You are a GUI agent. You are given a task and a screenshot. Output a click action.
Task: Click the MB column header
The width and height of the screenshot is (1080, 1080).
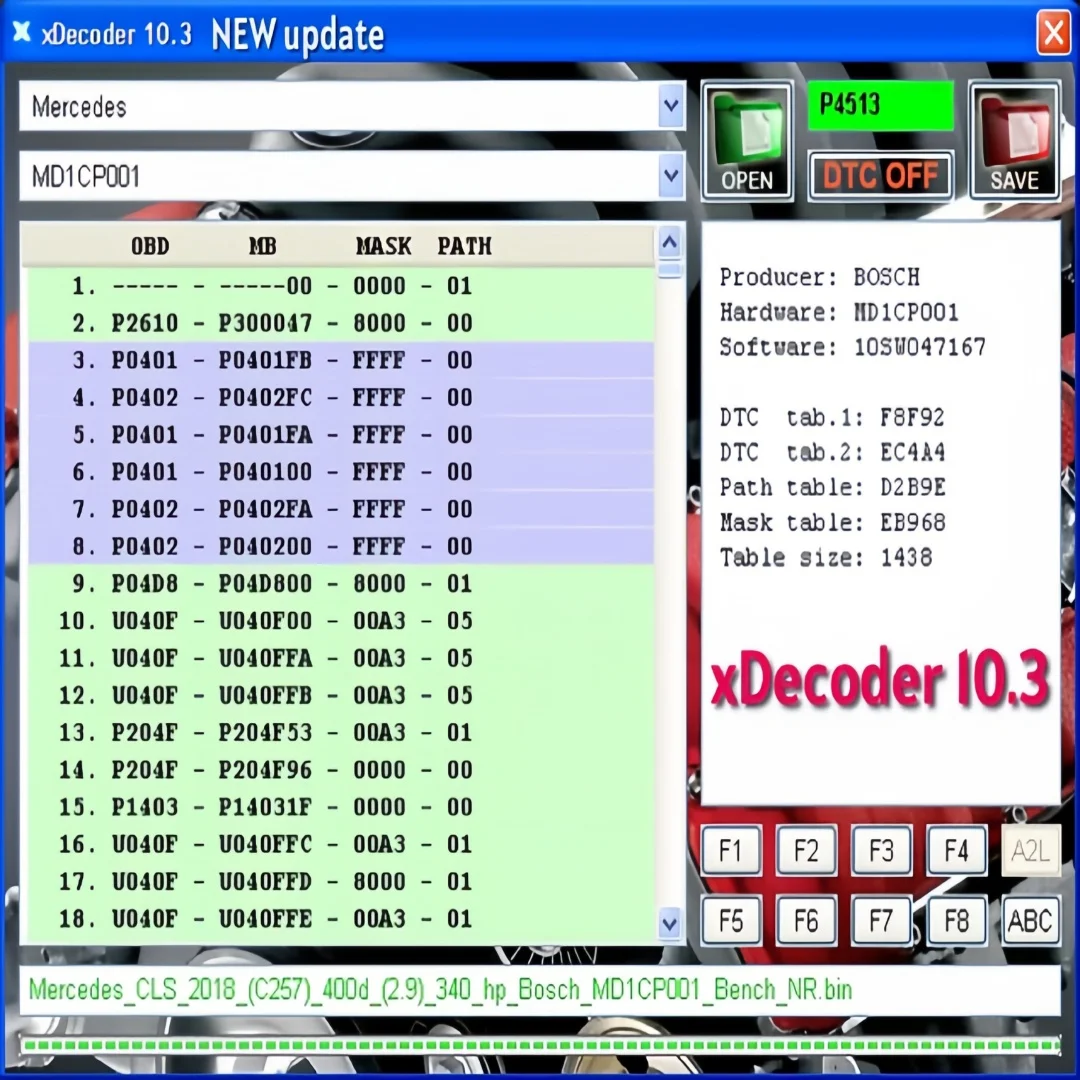[262, 246]
